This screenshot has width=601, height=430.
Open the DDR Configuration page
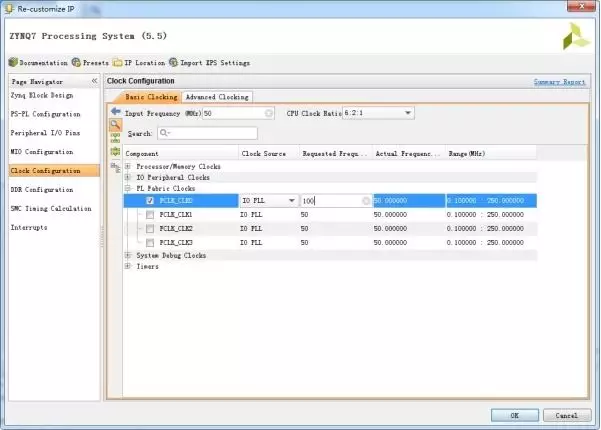pyautogui.click(x=42, y=189)
